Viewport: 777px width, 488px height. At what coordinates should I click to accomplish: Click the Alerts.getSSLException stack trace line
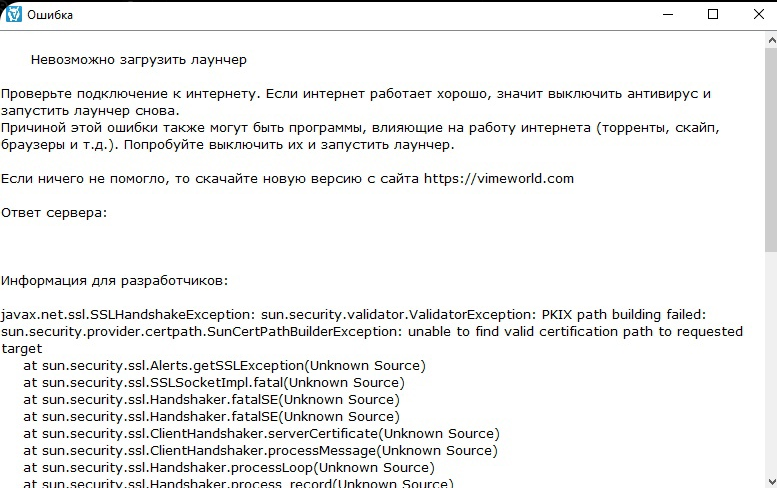[x=224, y=366]
